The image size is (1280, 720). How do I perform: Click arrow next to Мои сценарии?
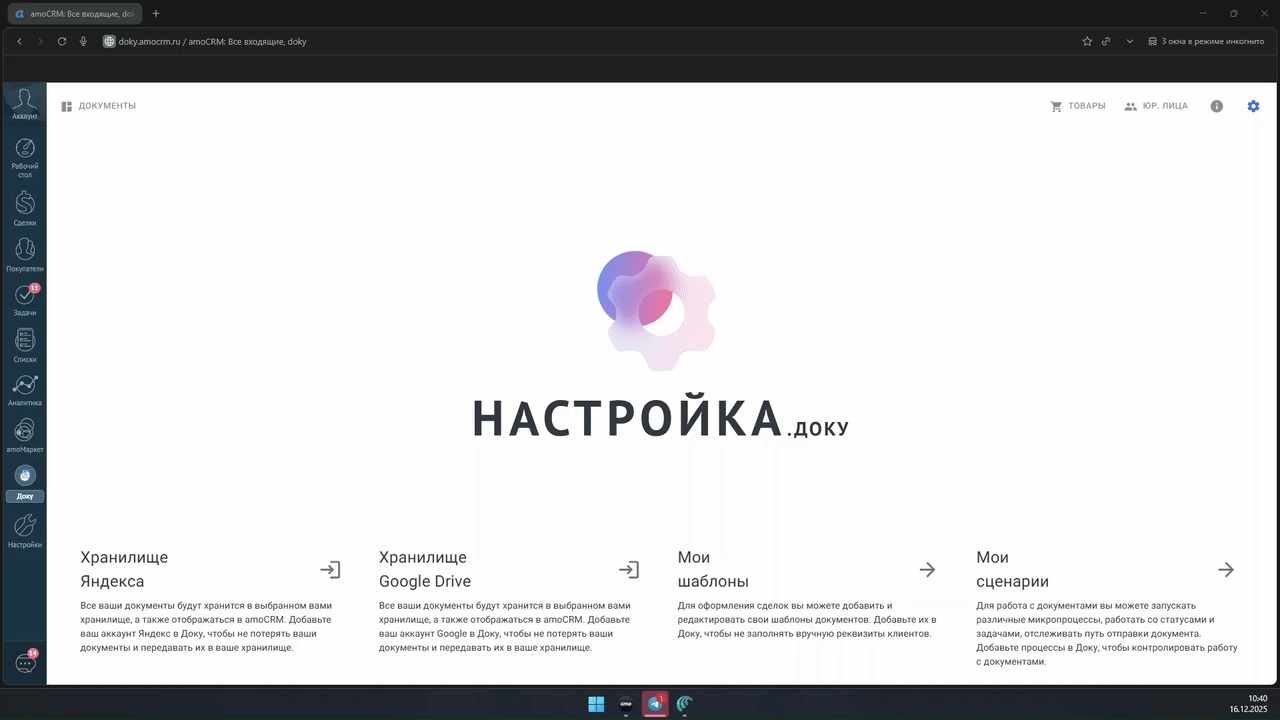[1226, 570]
